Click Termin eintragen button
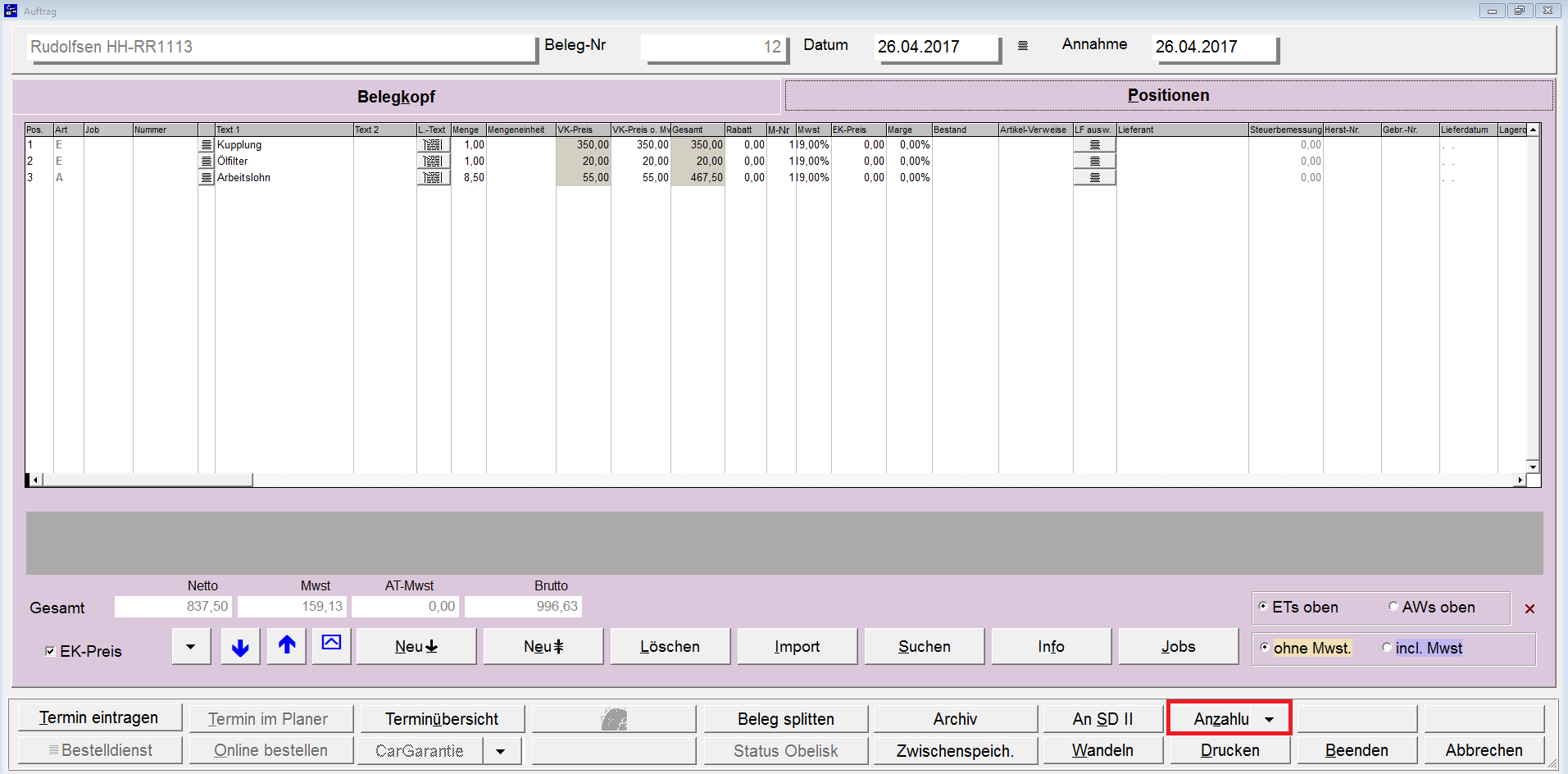This screenshot has width=1568, height=774. tap(99, 718)
